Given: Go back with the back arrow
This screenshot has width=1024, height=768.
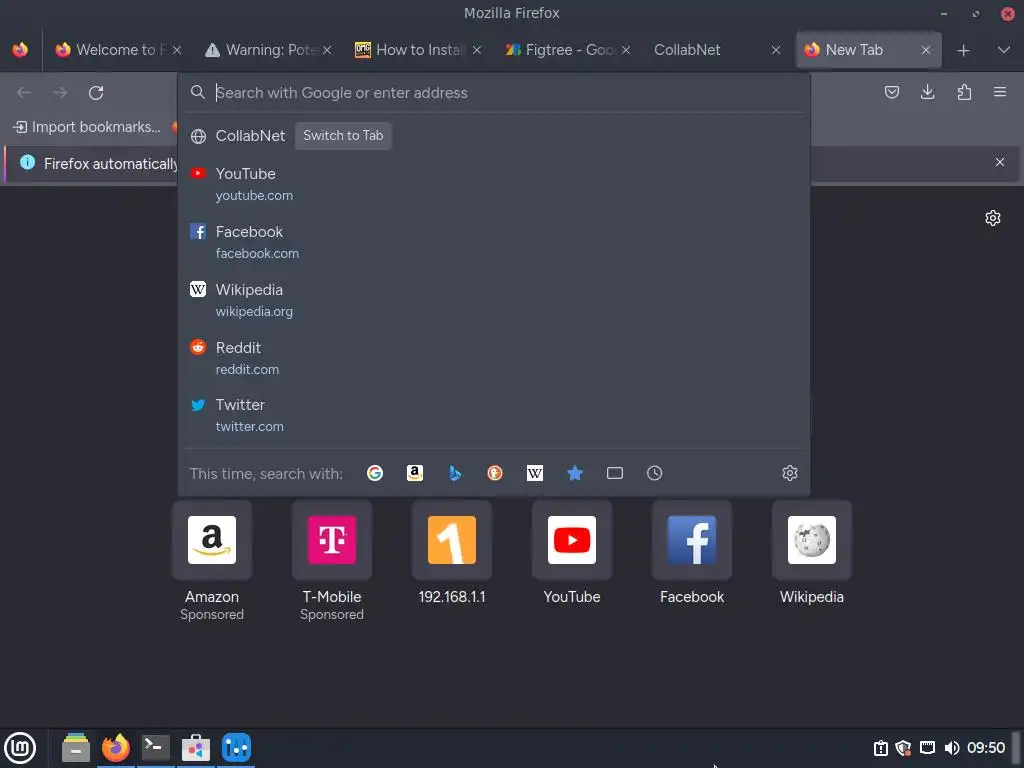Looking at the screenshot, I should click(24, 93).
